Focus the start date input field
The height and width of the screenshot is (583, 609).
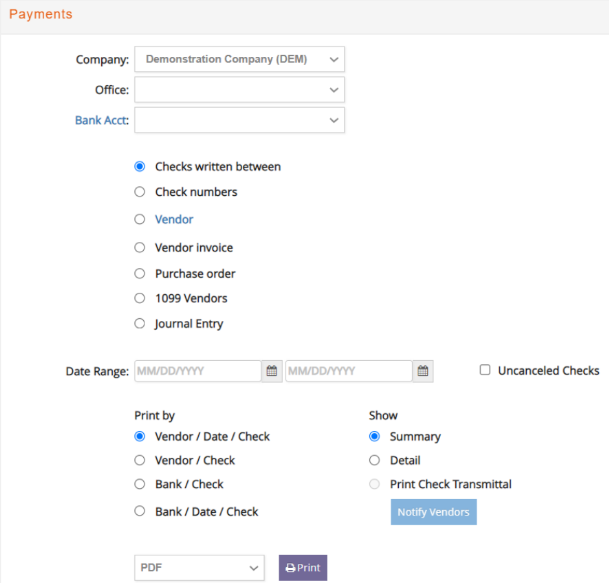click(198, 371)
